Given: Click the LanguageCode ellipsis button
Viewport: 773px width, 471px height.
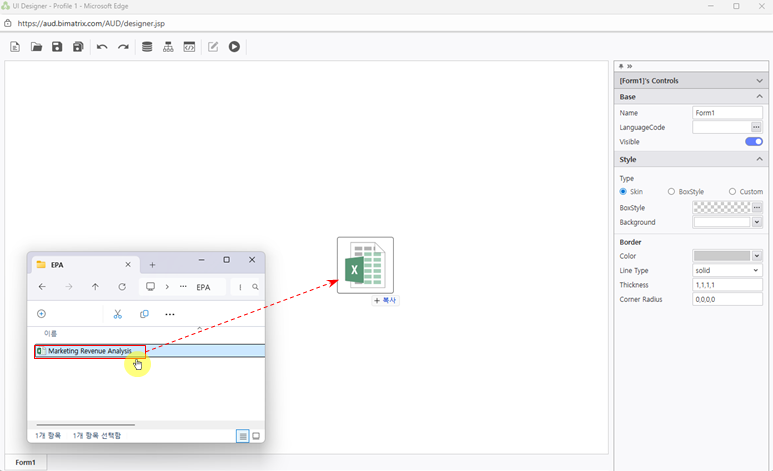Looking at the screenshot, I should pos(757,128).
